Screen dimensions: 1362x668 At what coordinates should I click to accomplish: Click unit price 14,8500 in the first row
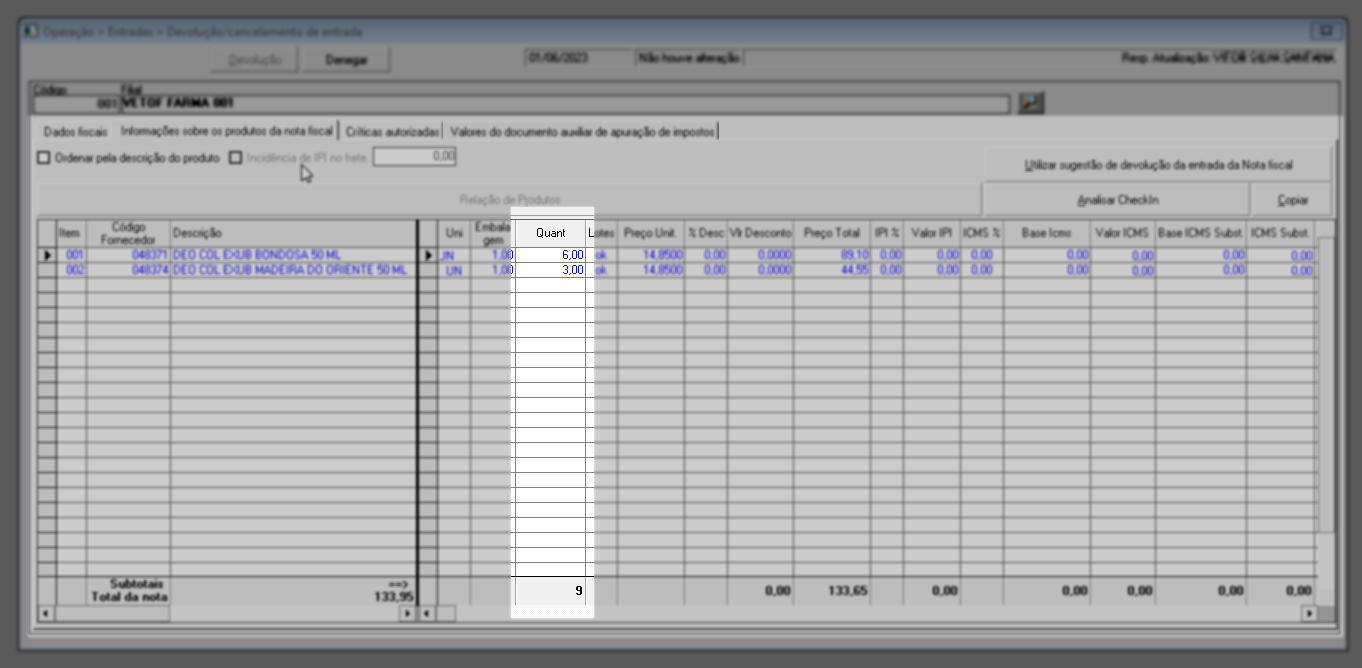click(x=651, y=256)
